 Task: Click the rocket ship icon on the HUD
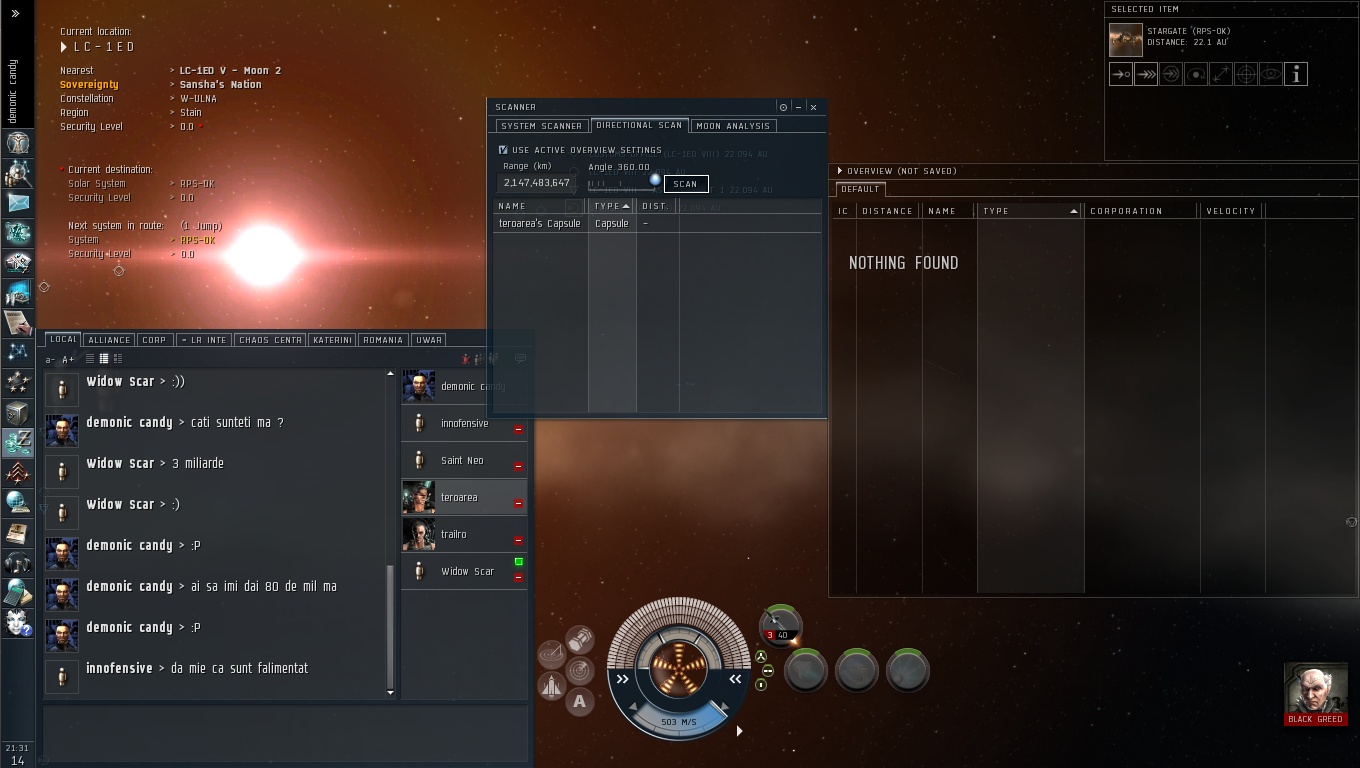click(x=551, y=685)
